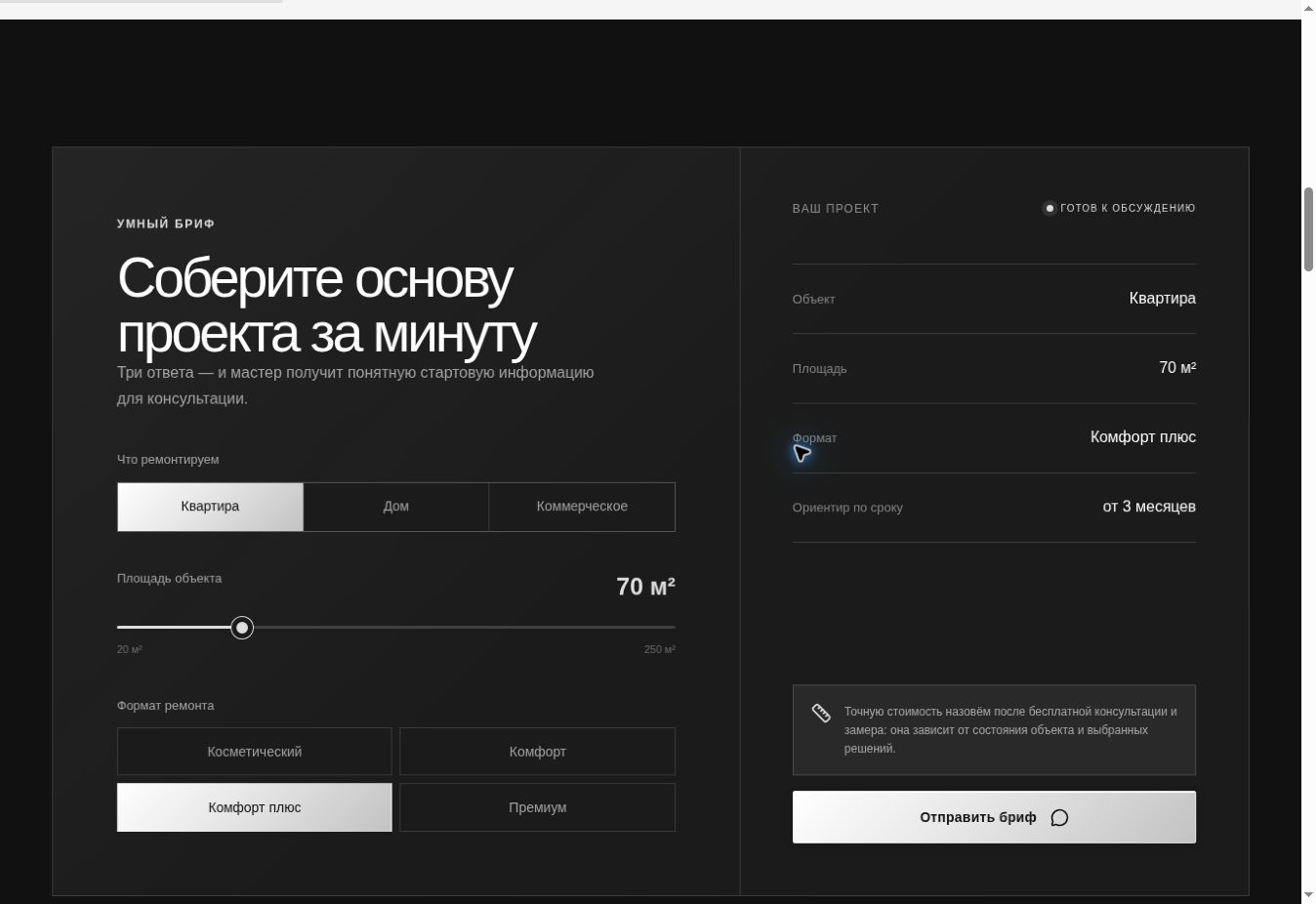Choose the Комфорт repair format
Viewport: 1316px width, 904px height.
pos(537,752)
